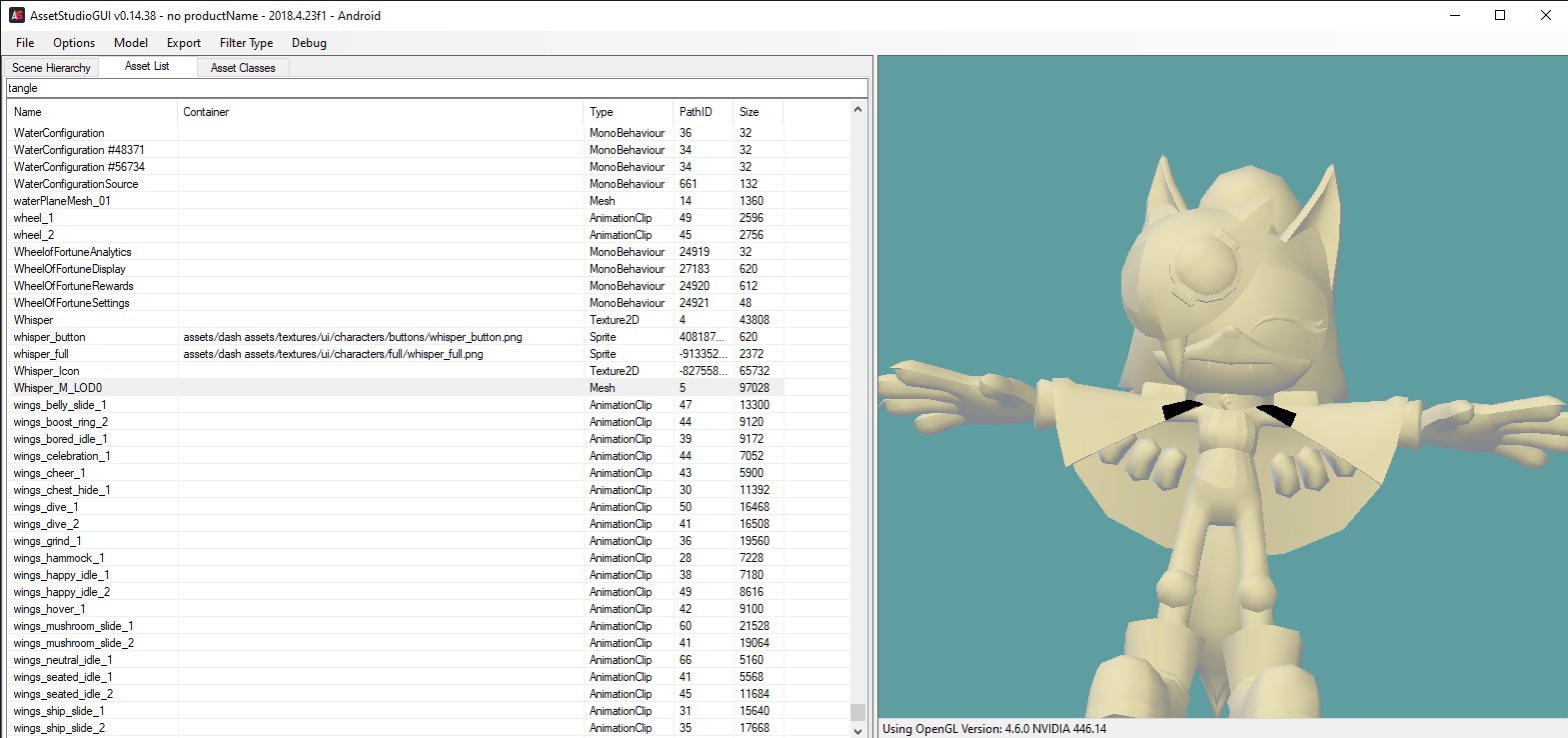Sort by the PathID column header
This screenshot has width=1568, height=738.
703,112
